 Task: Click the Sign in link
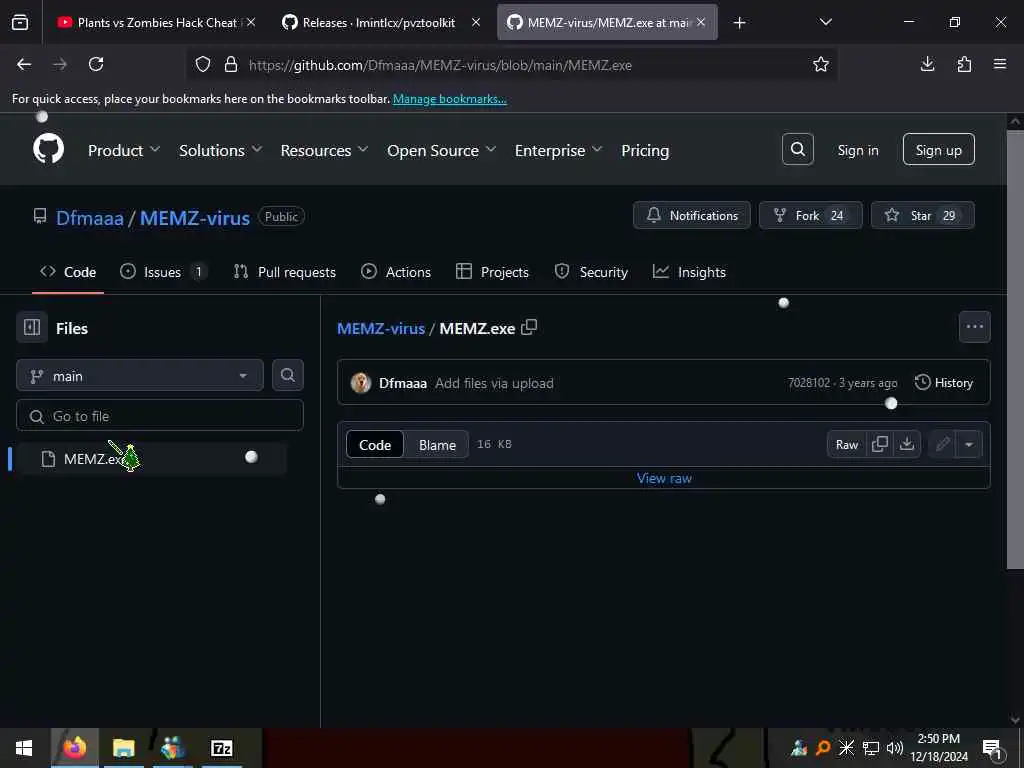point(857,150)
